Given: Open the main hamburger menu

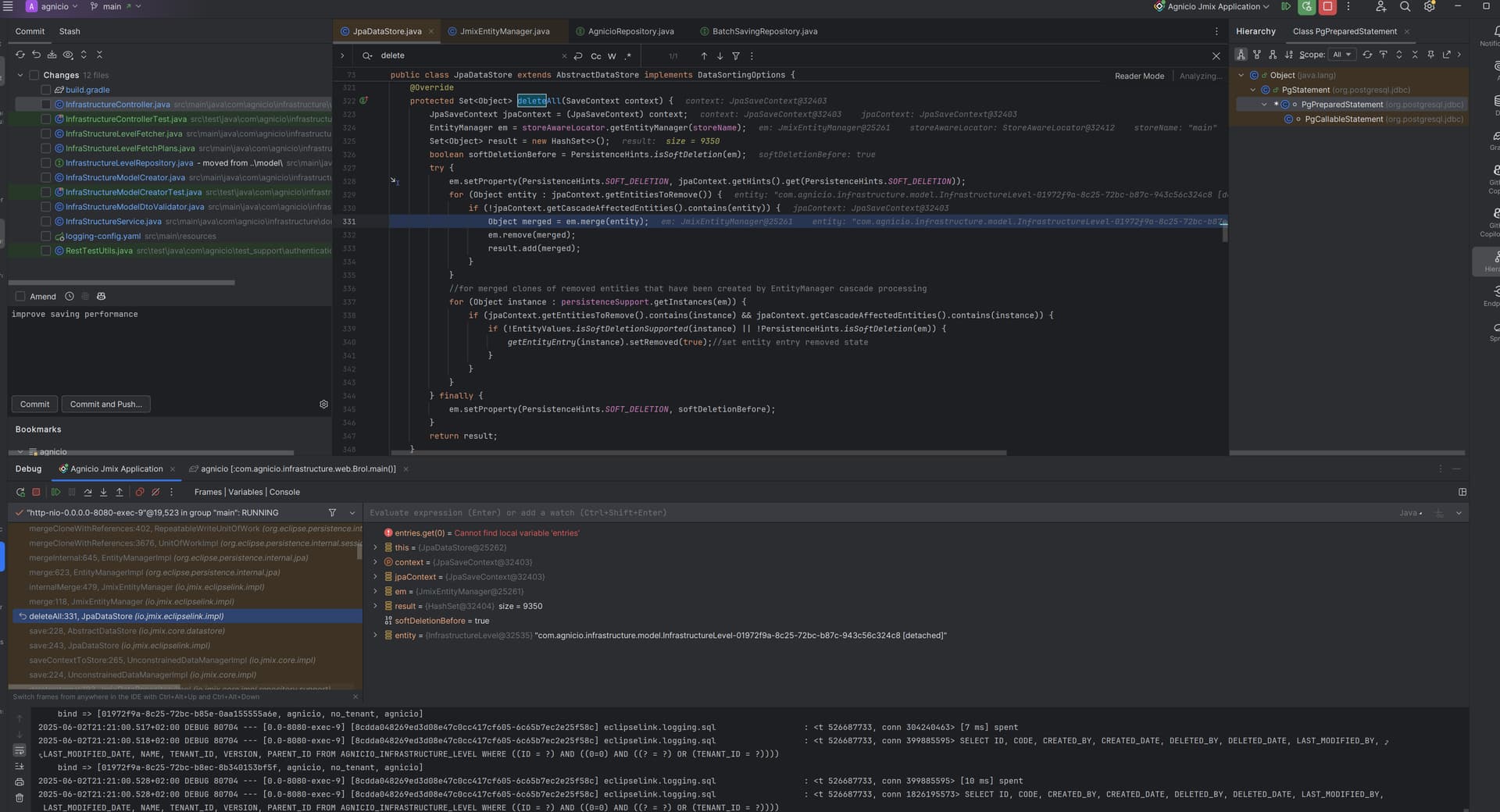Looking at the screenshot, I should tap(7, 6).
